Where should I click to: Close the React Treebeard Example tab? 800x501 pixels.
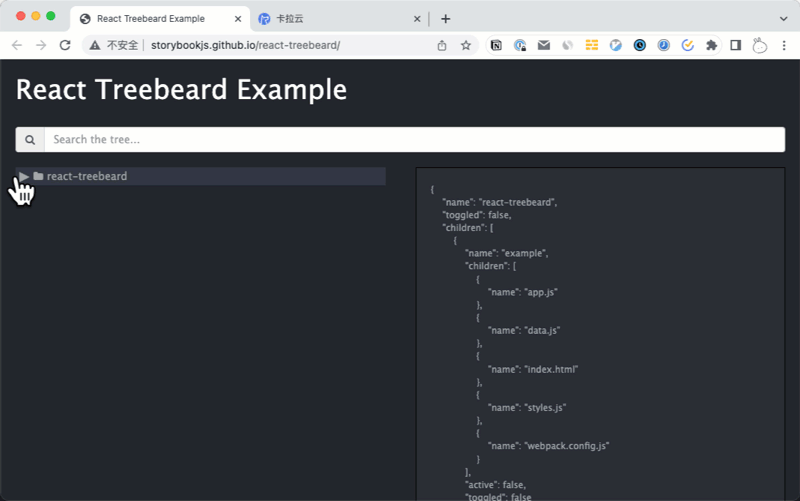click(238, 19)
